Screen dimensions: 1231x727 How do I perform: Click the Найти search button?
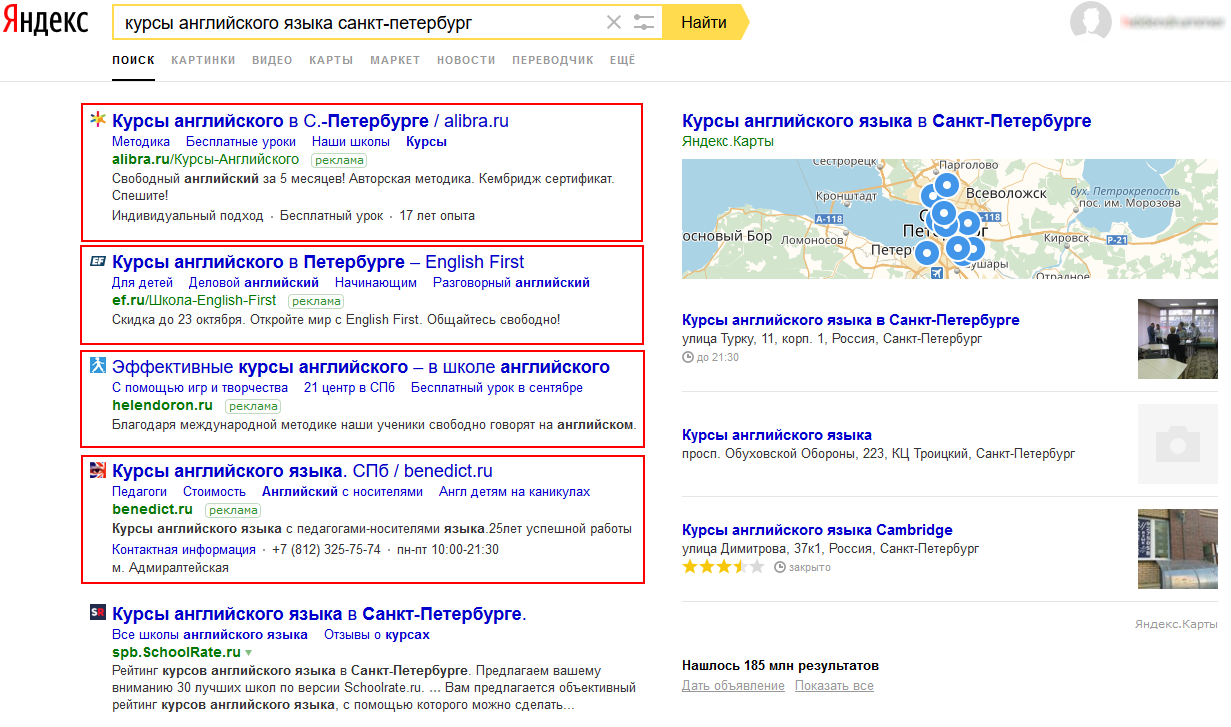(704, 22)
